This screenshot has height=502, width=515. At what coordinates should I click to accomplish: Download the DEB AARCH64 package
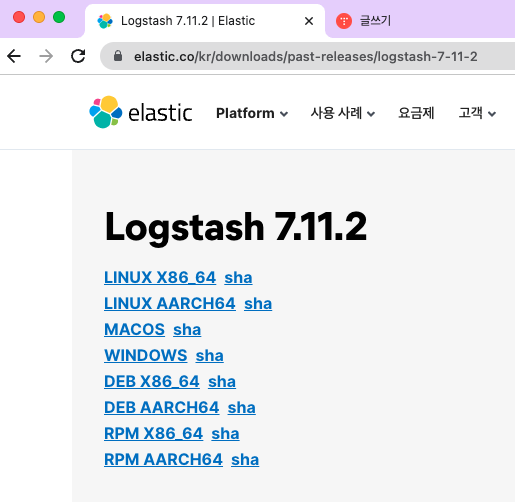pos(162,408)
